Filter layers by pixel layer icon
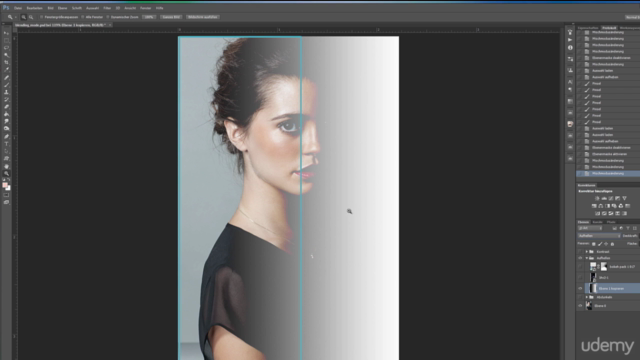Viewport: 640px width, 360px height. tap(615, 228)
